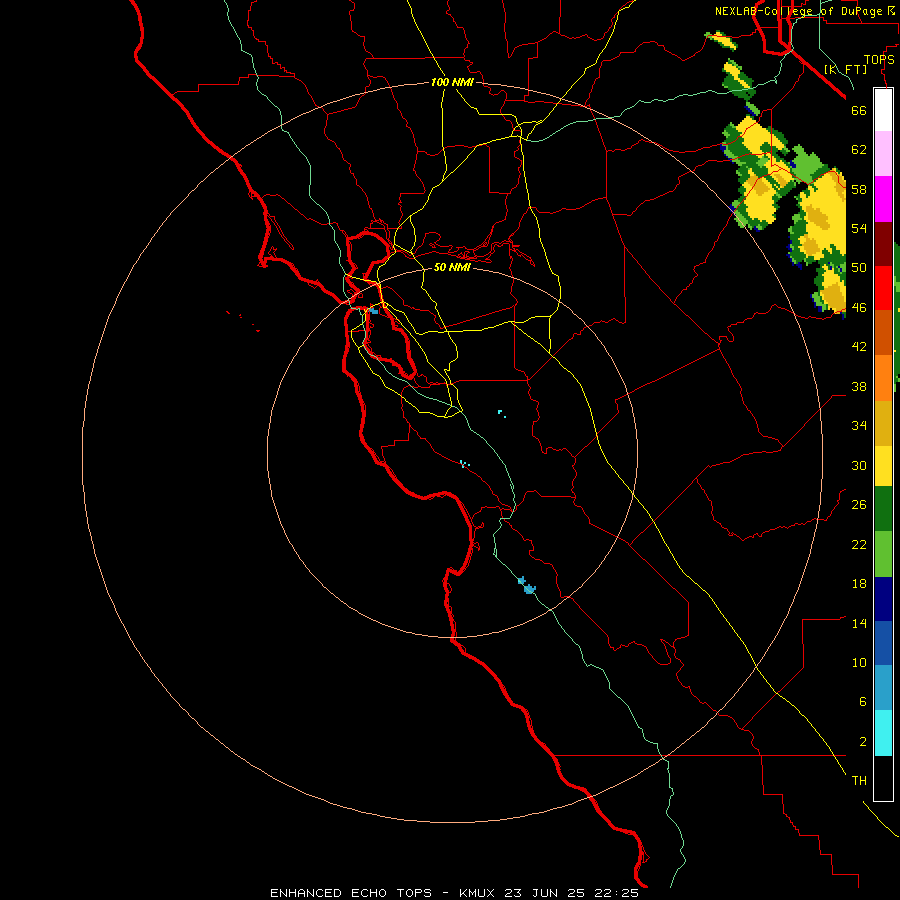Click the "30" legend value
This screenshot has width=900, height=900.
(x=859, y=465)
